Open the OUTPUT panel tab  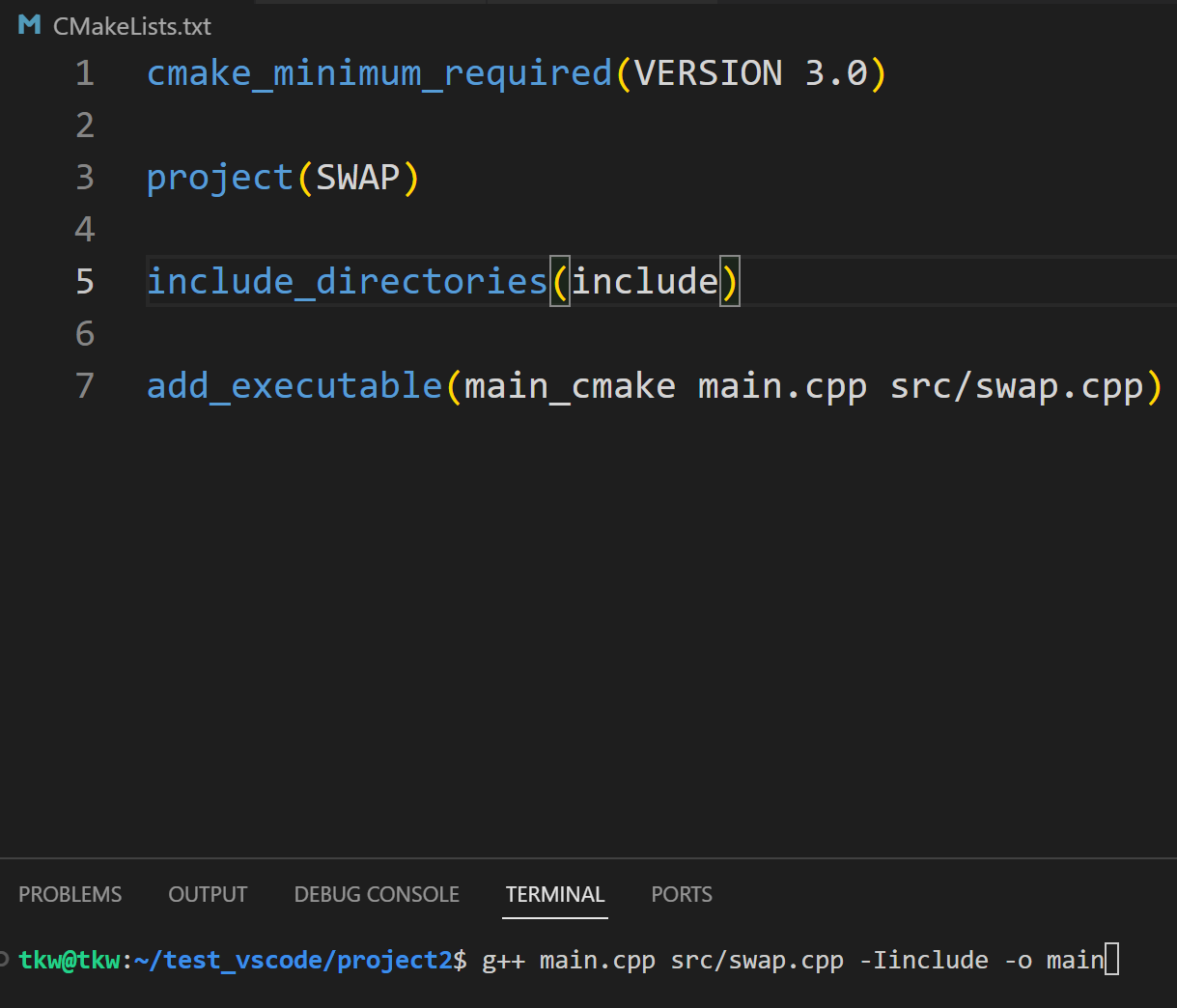(208, 894)
